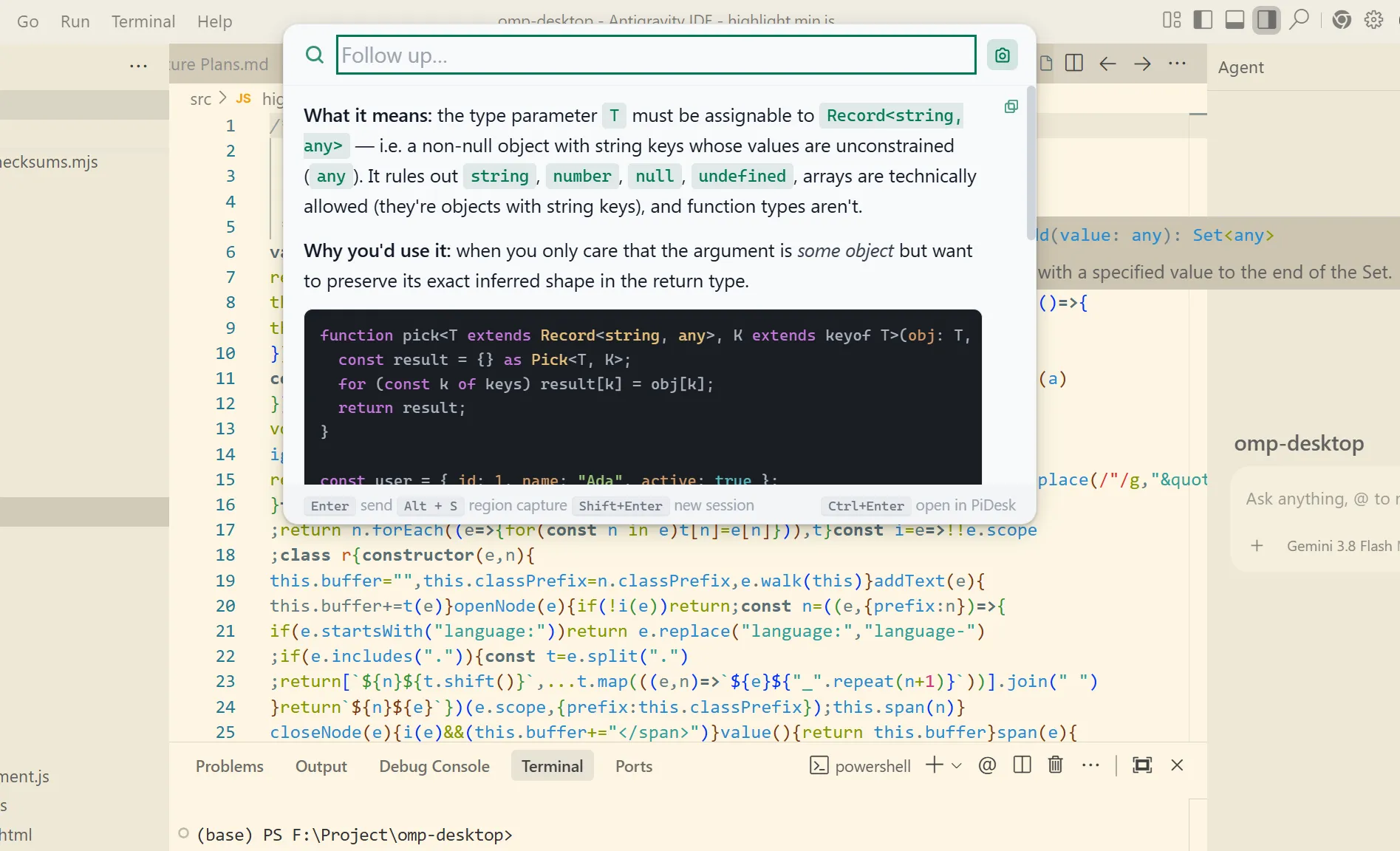Open the sidebar ellipsis menu
Viewport: 1400px width, 851px height.
click(138, 65)
